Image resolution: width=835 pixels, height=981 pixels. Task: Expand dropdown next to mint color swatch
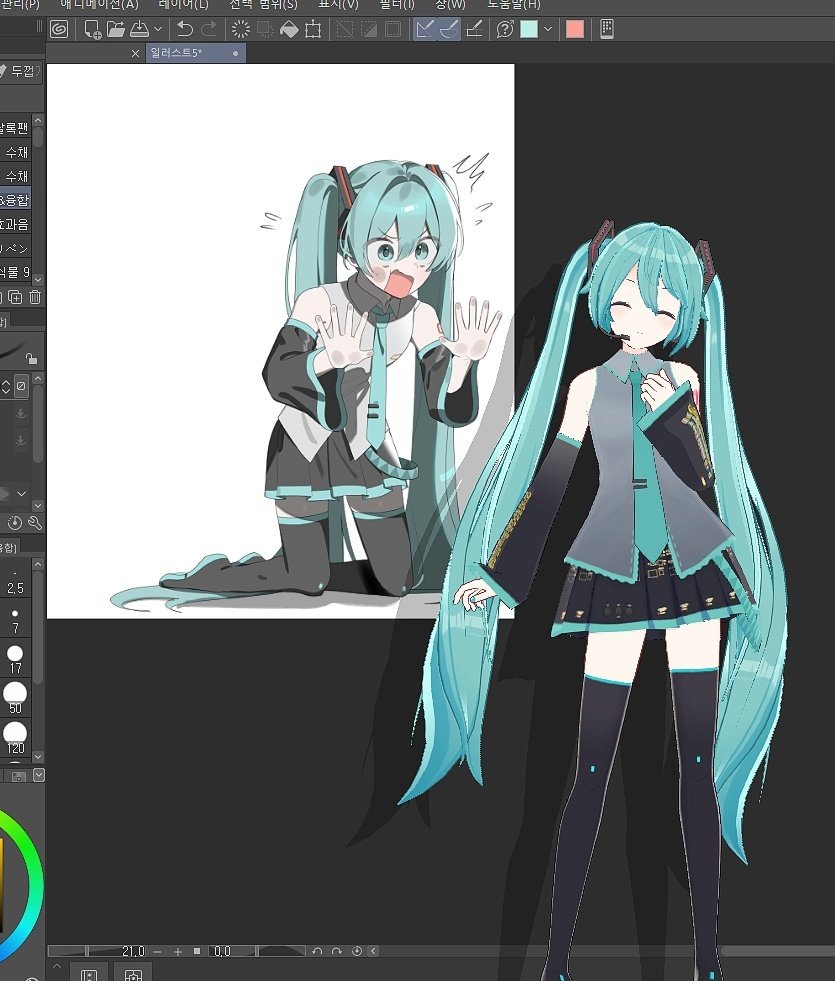tap(548, 29)
